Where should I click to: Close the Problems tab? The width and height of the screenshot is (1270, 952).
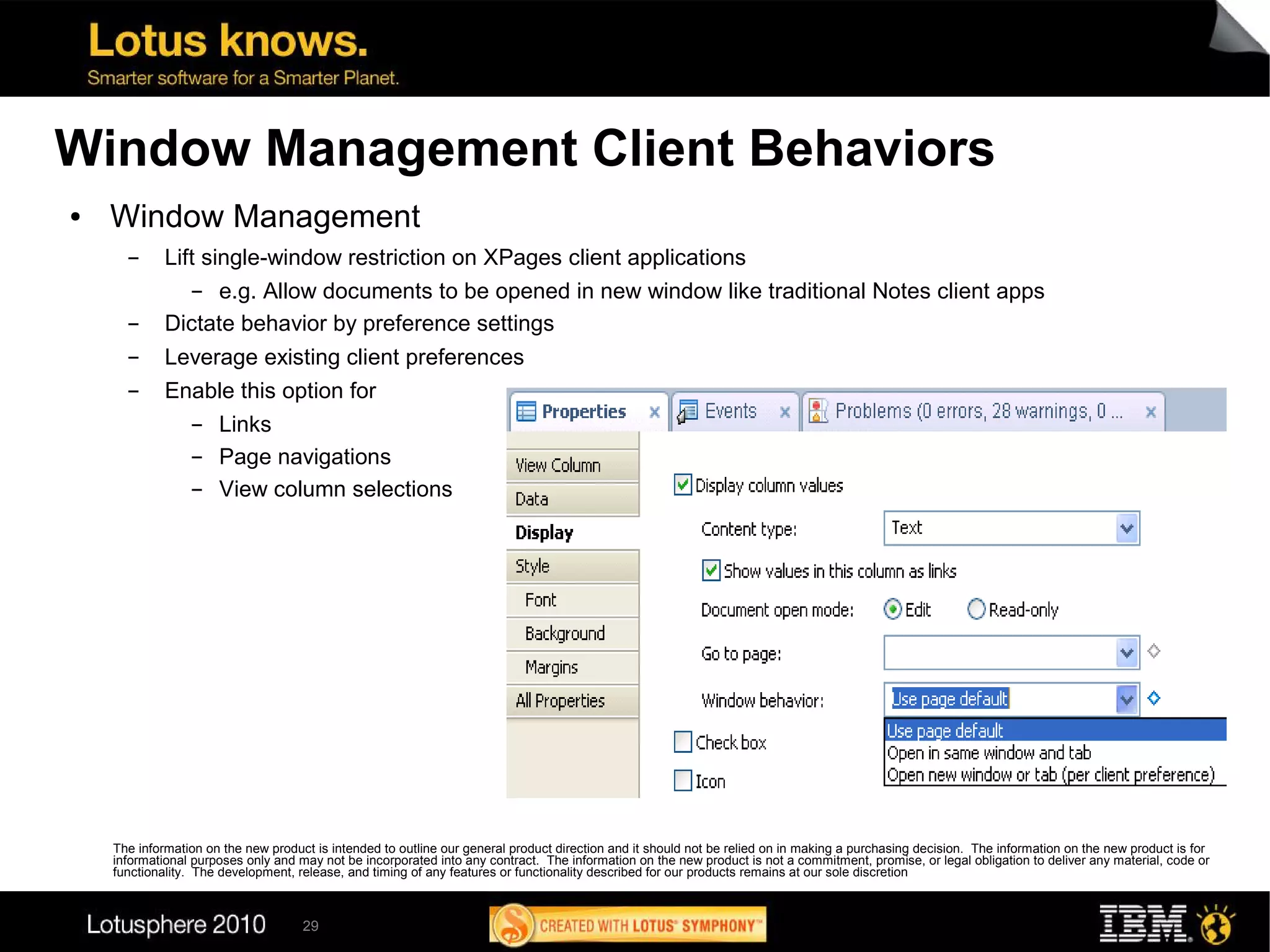pos(1151,412)
